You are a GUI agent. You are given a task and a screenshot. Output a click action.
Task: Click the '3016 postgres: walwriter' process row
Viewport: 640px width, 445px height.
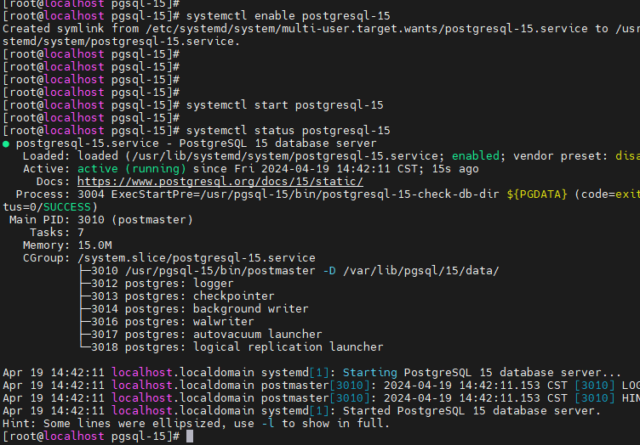click(167, 321)
